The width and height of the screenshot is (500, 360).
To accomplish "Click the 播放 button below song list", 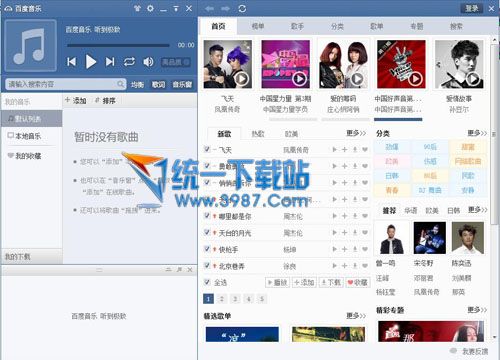I will (x=277, y=282).
